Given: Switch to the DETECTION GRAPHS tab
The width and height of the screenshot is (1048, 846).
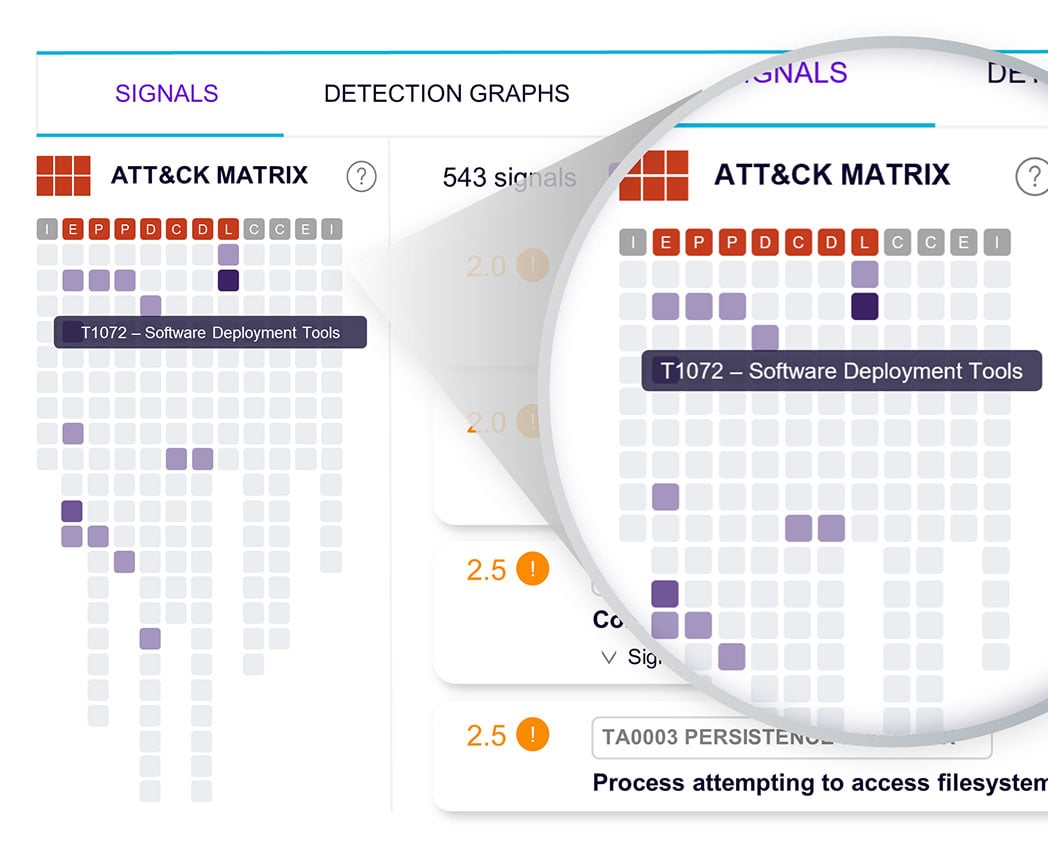Looking at the screenshot, I should tap(446, 93).
